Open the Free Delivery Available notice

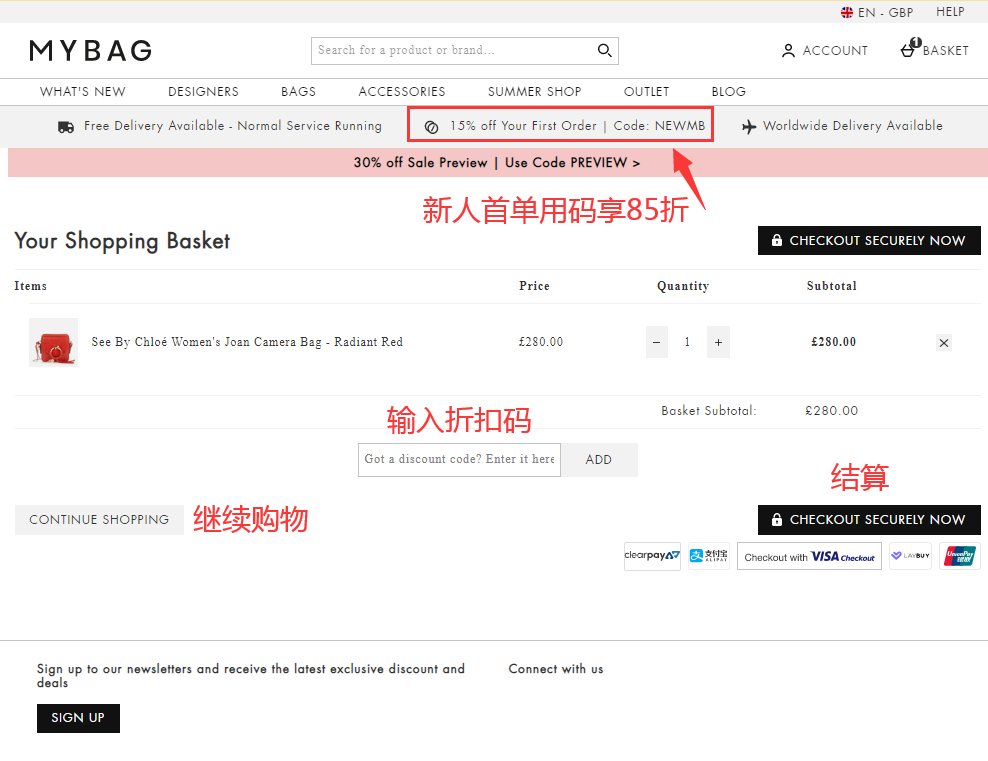point(220,126)
